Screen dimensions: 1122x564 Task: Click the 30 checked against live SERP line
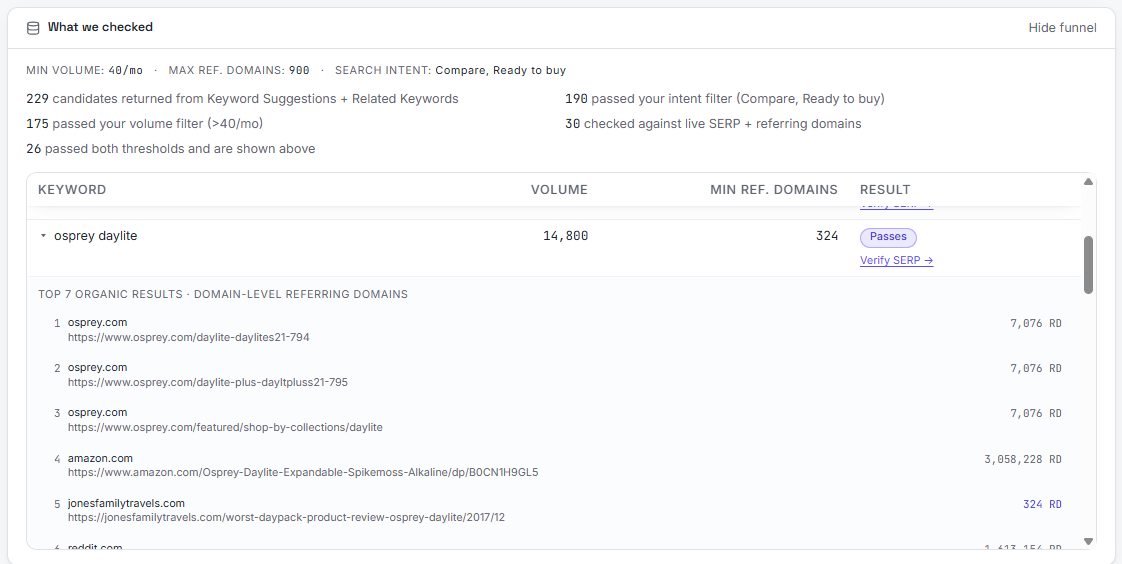[x=713, y=124]
